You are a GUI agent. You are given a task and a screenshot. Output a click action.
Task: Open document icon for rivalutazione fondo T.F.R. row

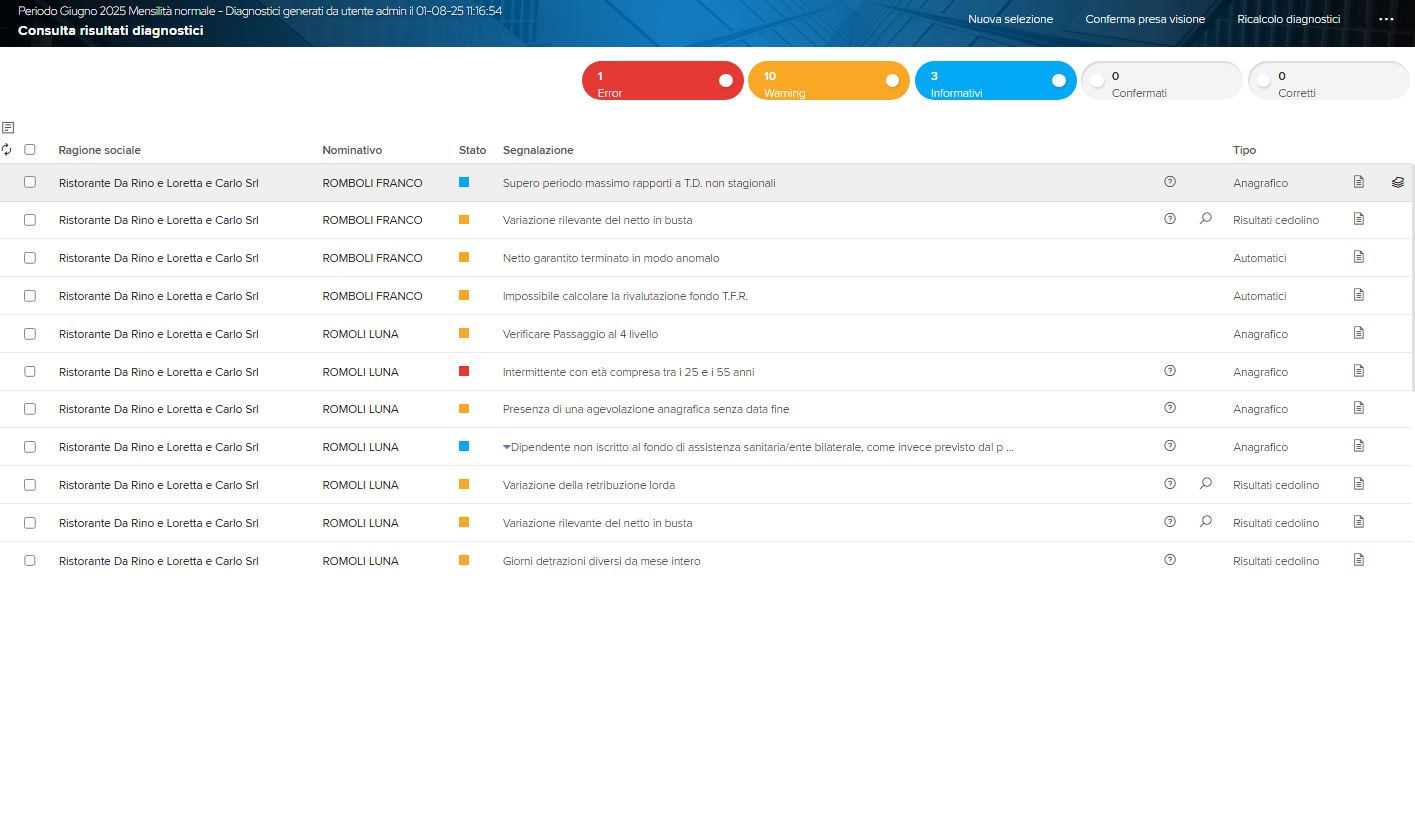tap(1358, 295)
